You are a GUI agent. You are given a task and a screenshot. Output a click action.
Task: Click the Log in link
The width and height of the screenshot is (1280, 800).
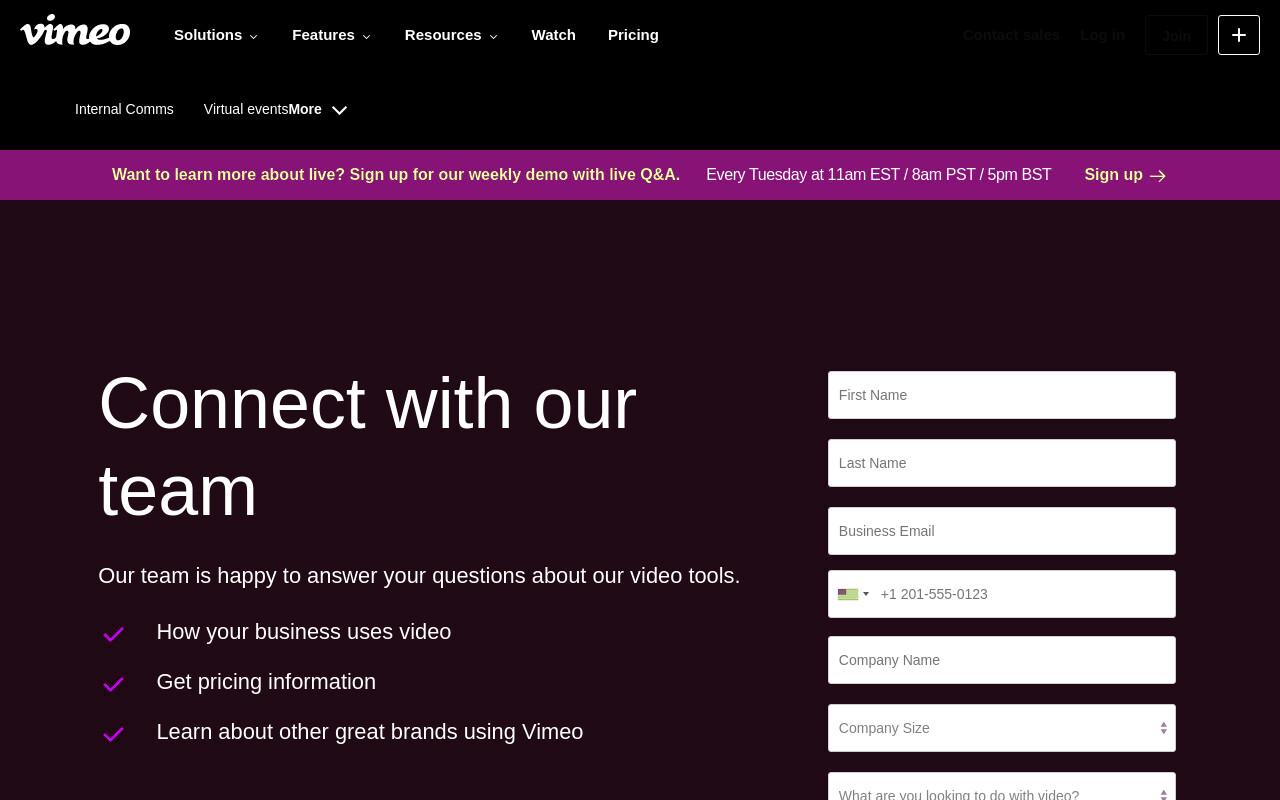[1102, 35]
